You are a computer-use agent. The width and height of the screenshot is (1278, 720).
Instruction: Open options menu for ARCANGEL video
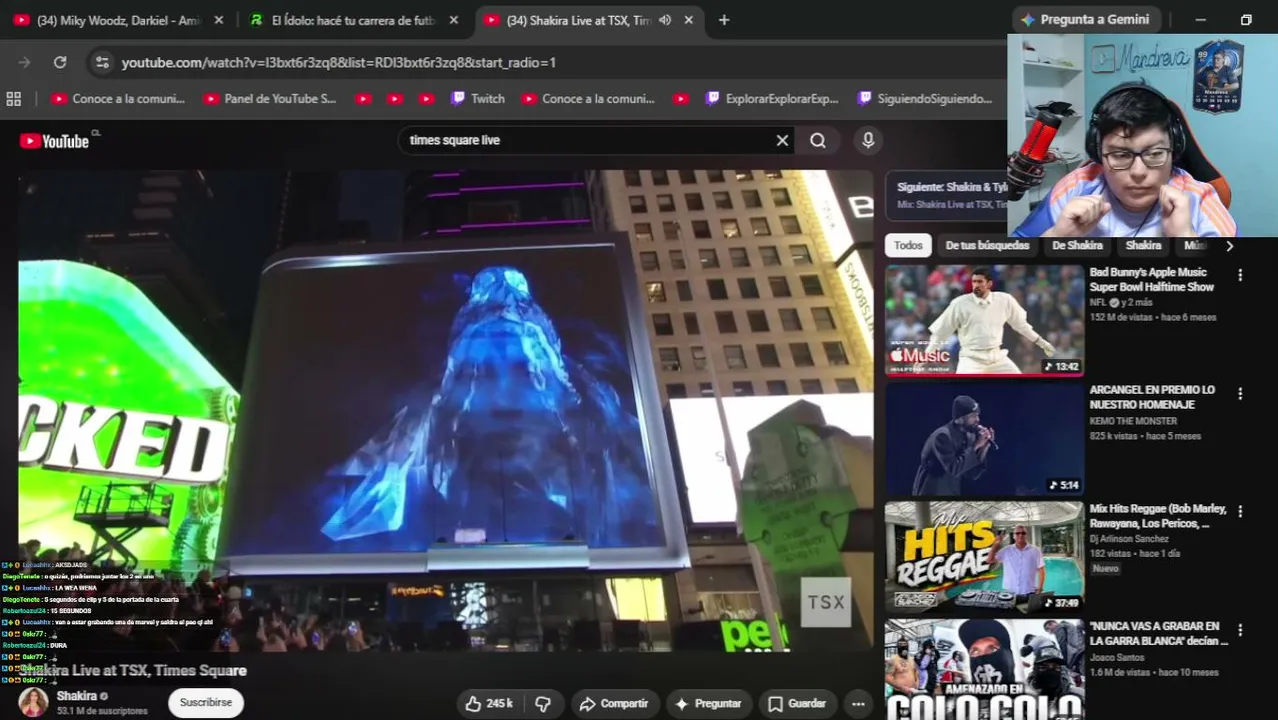point(1240,394)
